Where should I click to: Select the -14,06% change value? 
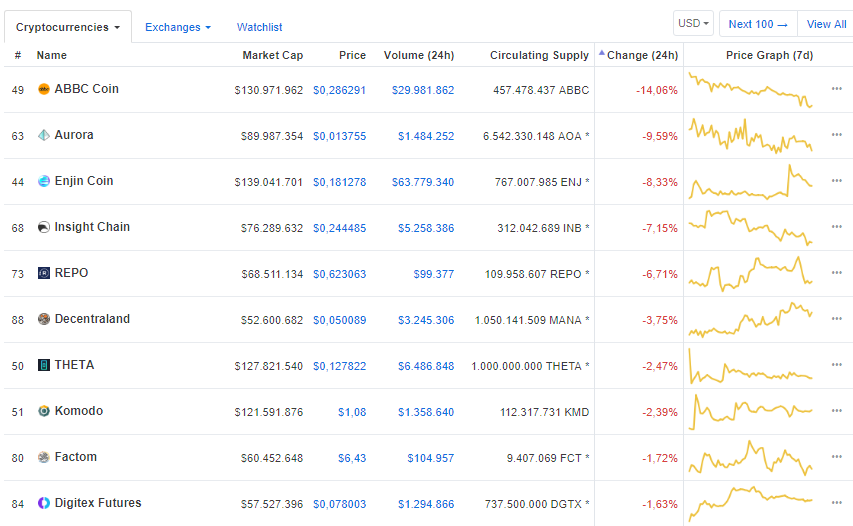pos(657,90)
